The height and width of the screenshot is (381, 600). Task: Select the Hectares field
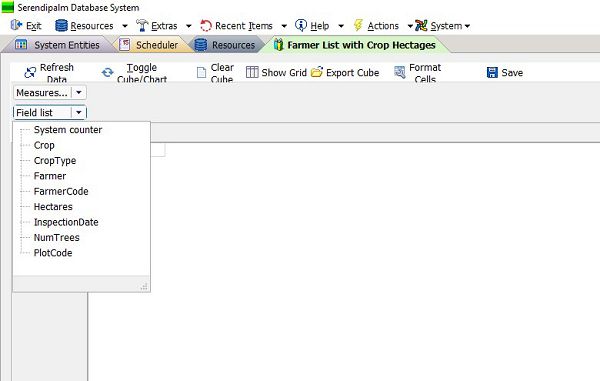(53, 207)
